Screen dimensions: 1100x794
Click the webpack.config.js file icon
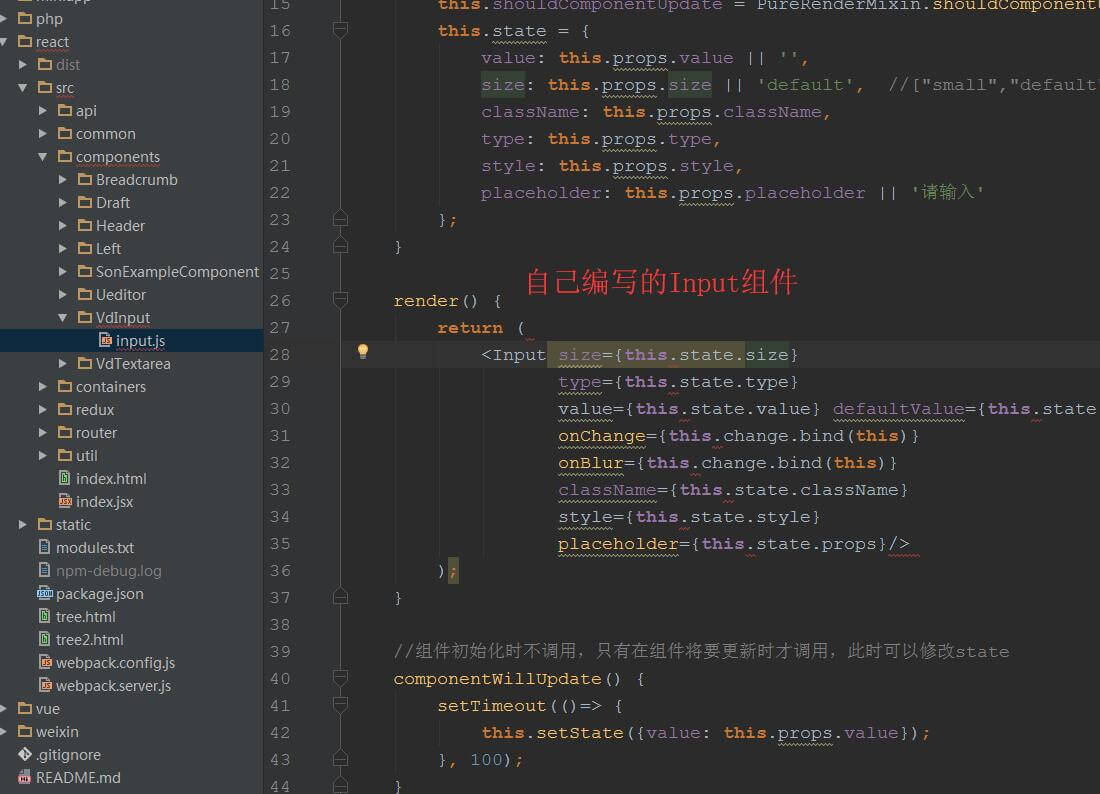[x=45, y=663]
